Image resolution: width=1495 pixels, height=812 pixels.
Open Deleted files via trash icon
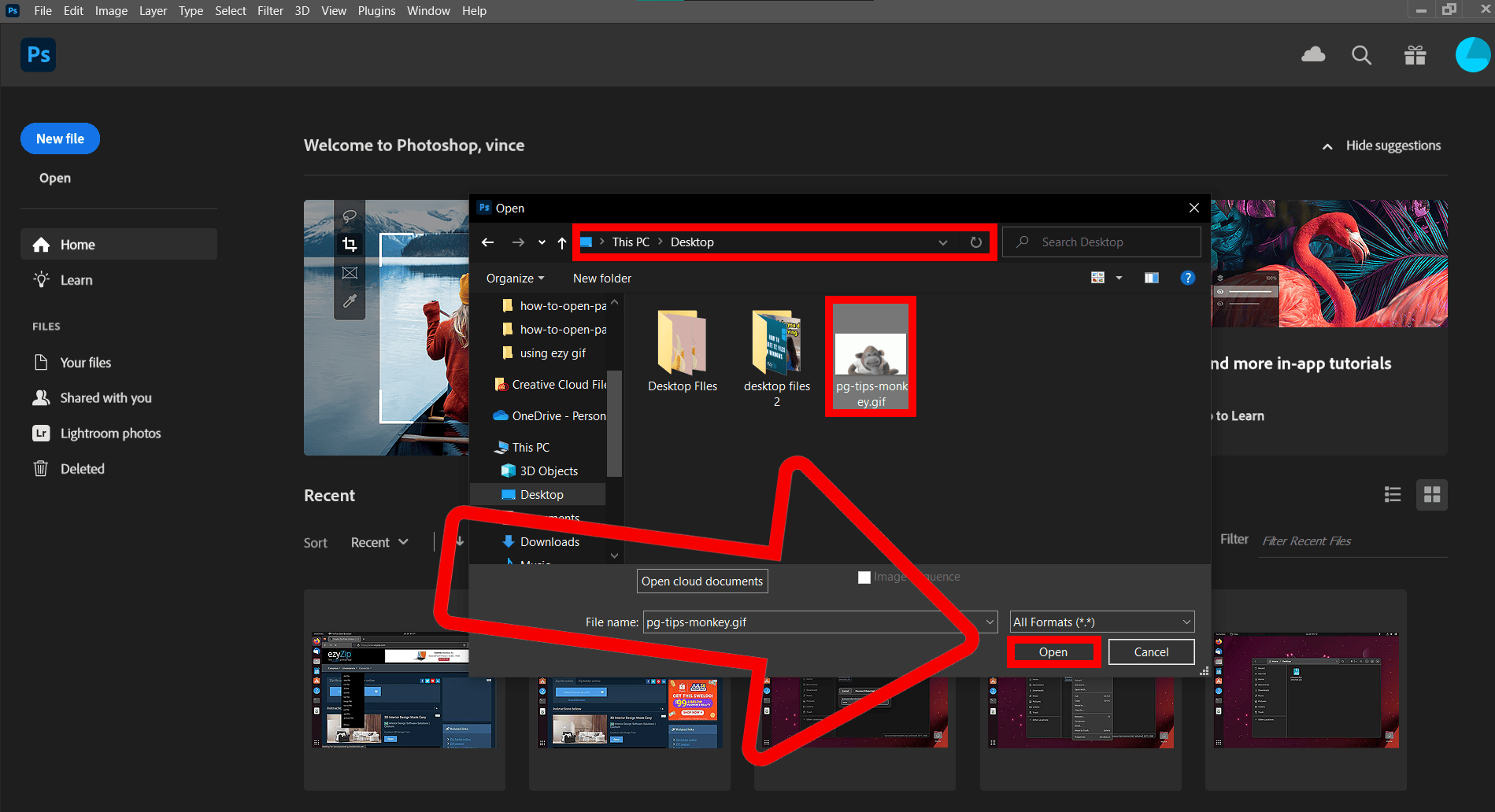coord(40,468)
